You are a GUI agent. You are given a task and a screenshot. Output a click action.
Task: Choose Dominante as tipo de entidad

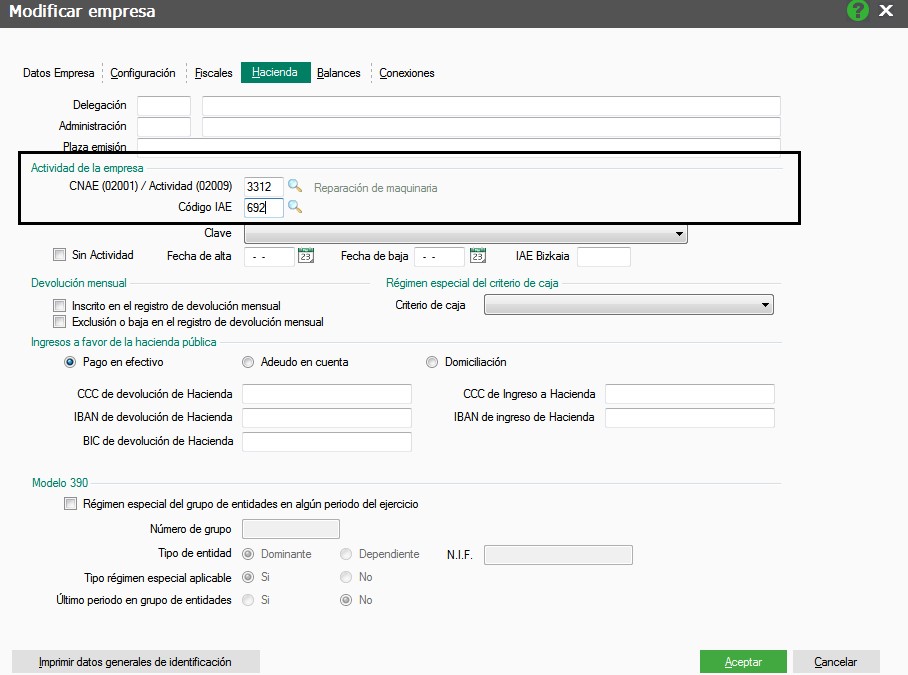(248, 554)
